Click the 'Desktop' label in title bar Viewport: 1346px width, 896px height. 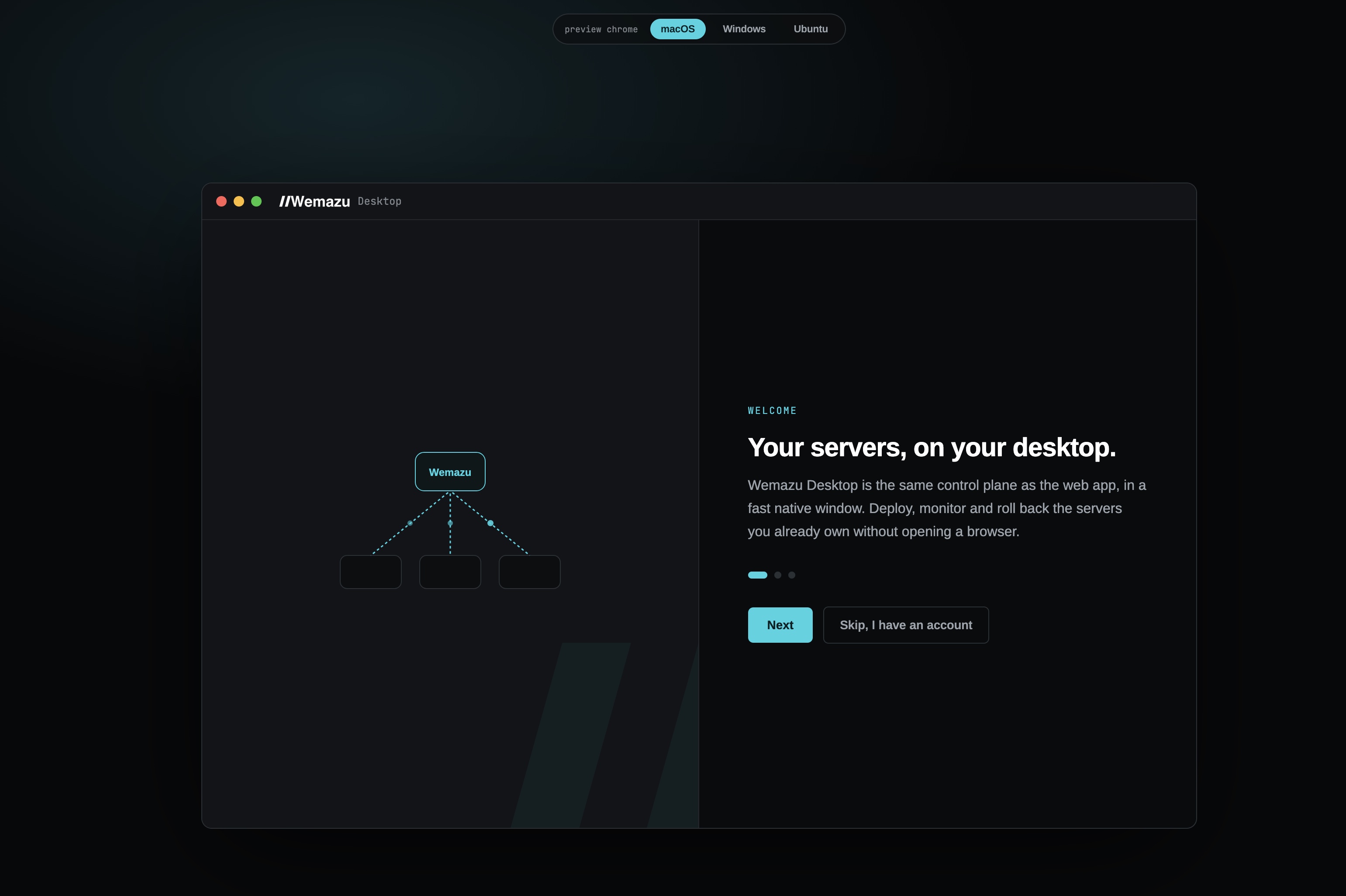tap(380, 201)
